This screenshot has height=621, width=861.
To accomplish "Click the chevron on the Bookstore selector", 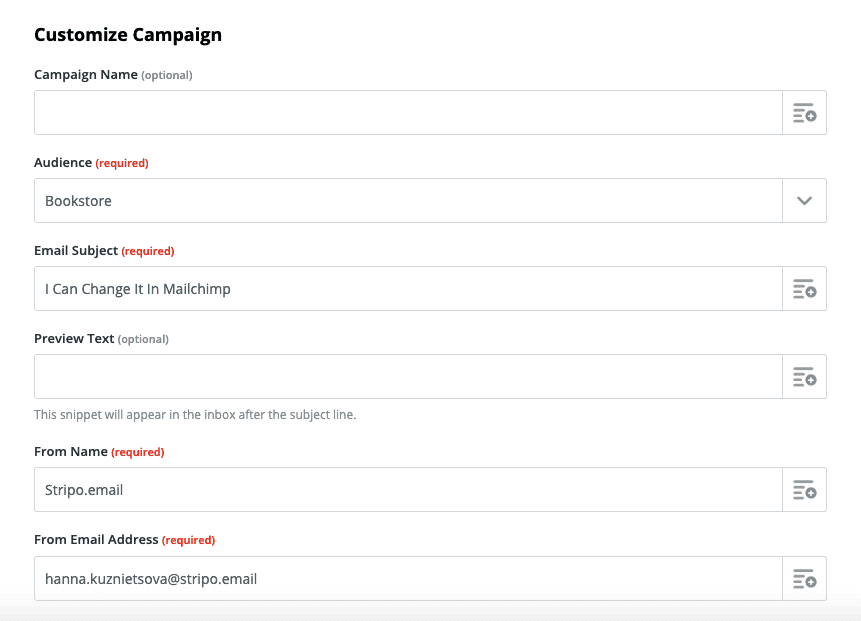I will click(x=804, y=200).
